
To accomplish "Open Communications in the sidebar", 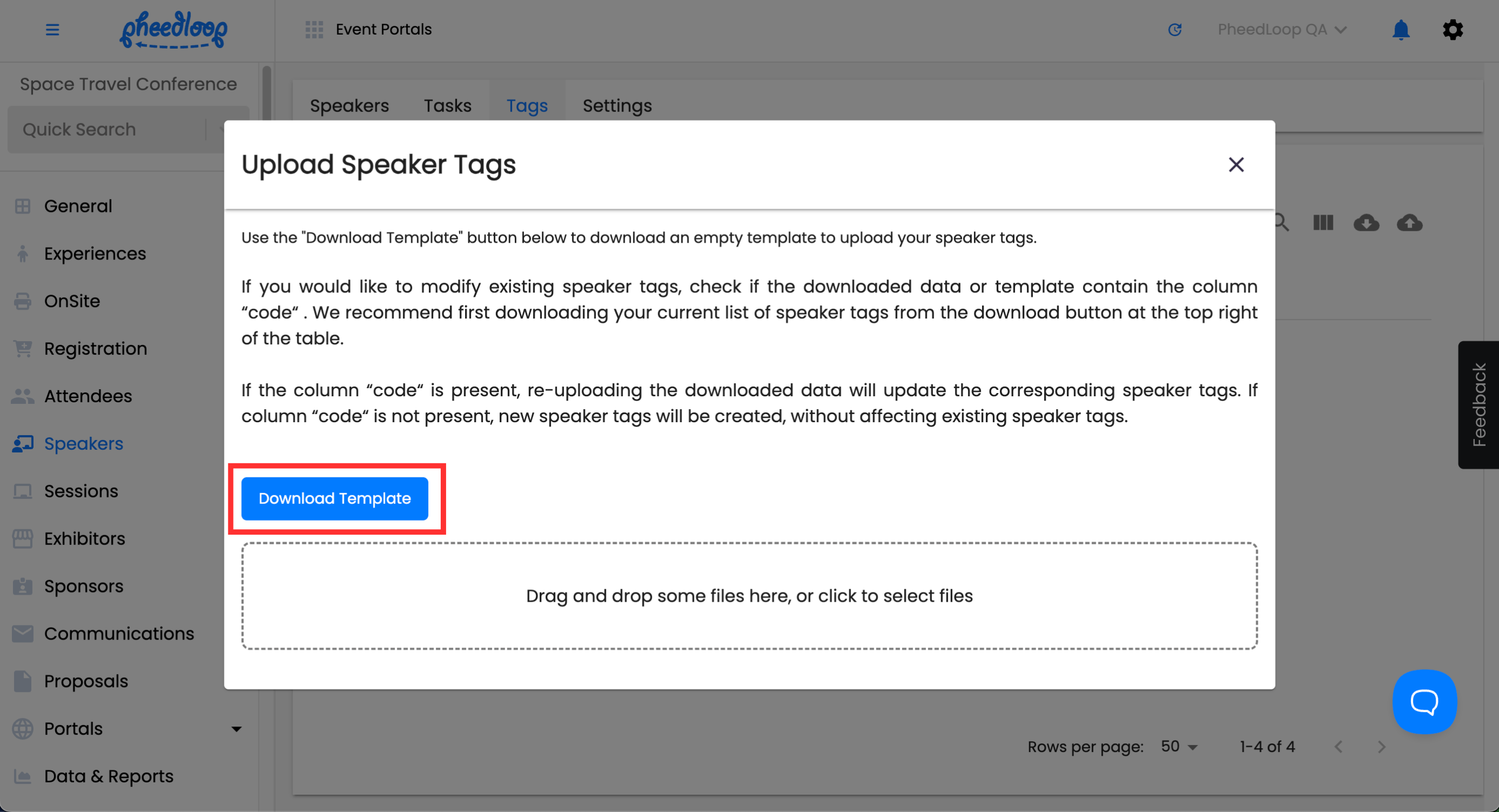I will [x=119, y=634].
